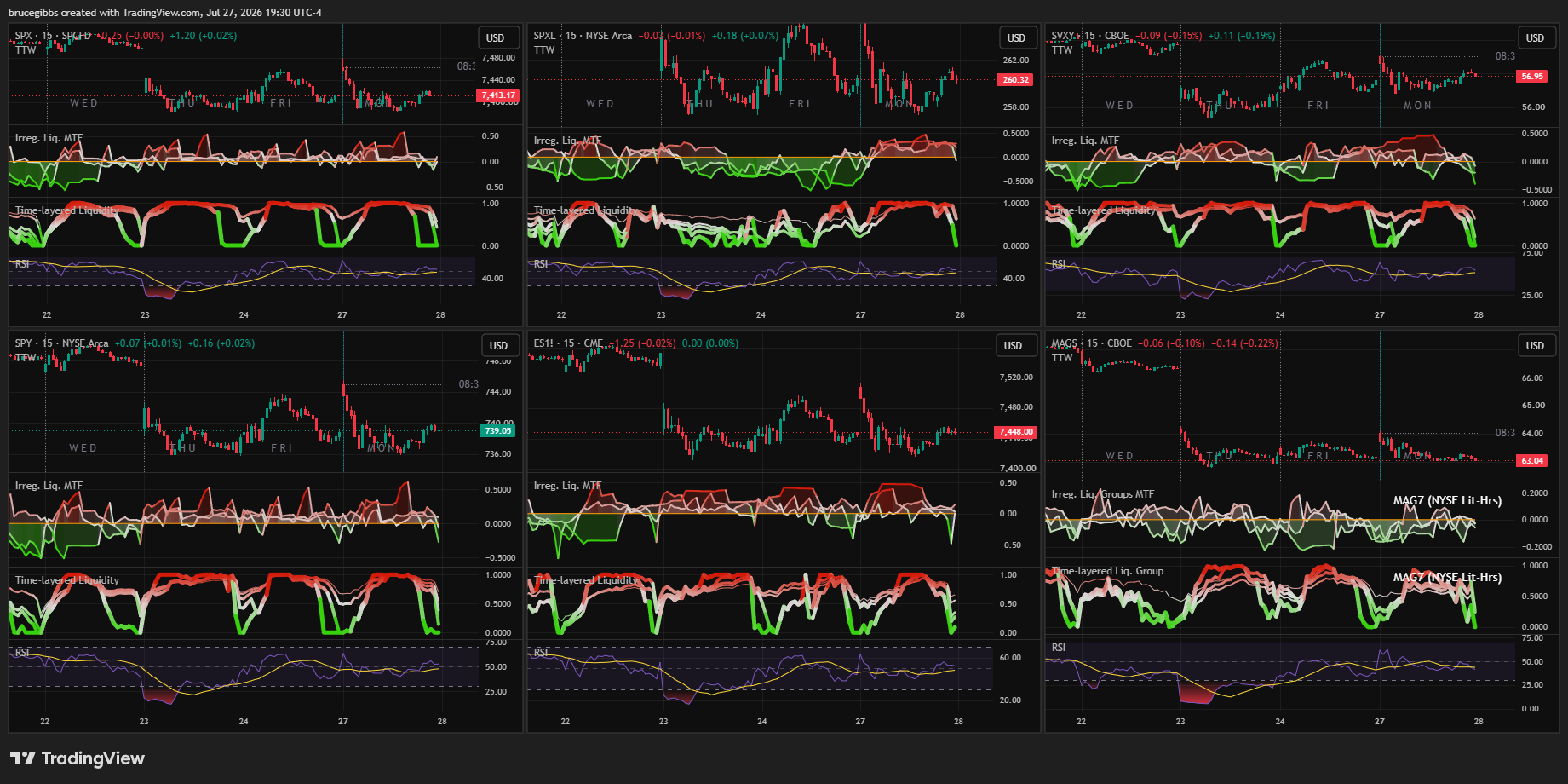Image resolution: width=1568 pixels, height=784 pixels.
Task: Select Irreg. Liq. MTF indicator in SPX chart
Action: pyautogui.click(x=49, y=138)
